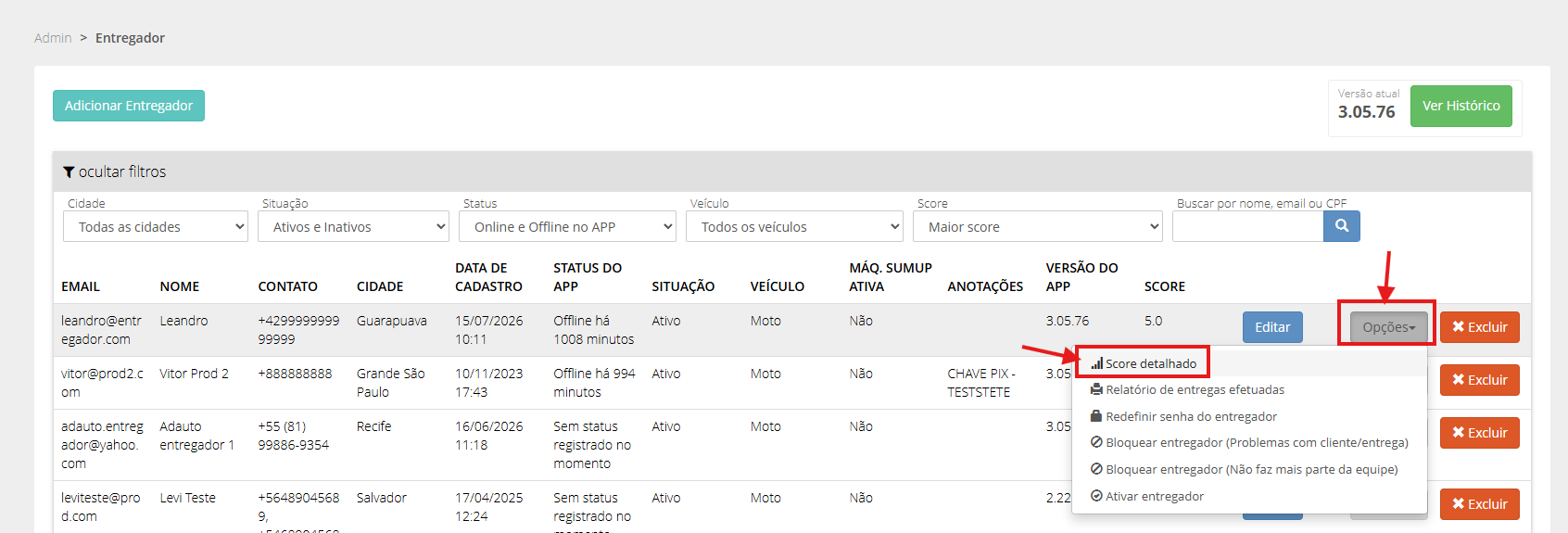Screen dimensions: 1568x533
Task: Open the Cidade dropdown filter
Action: pos(156,226)
